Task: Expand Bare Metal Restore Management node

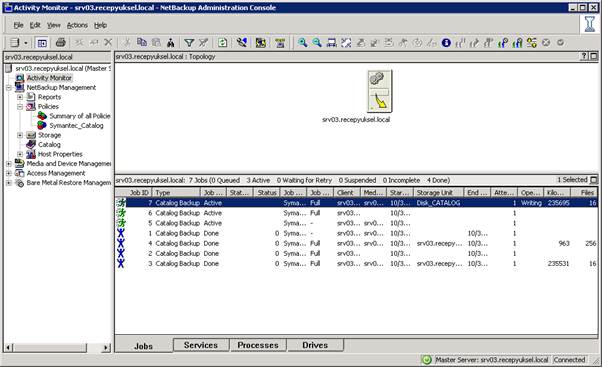Action: pos(8,183)
